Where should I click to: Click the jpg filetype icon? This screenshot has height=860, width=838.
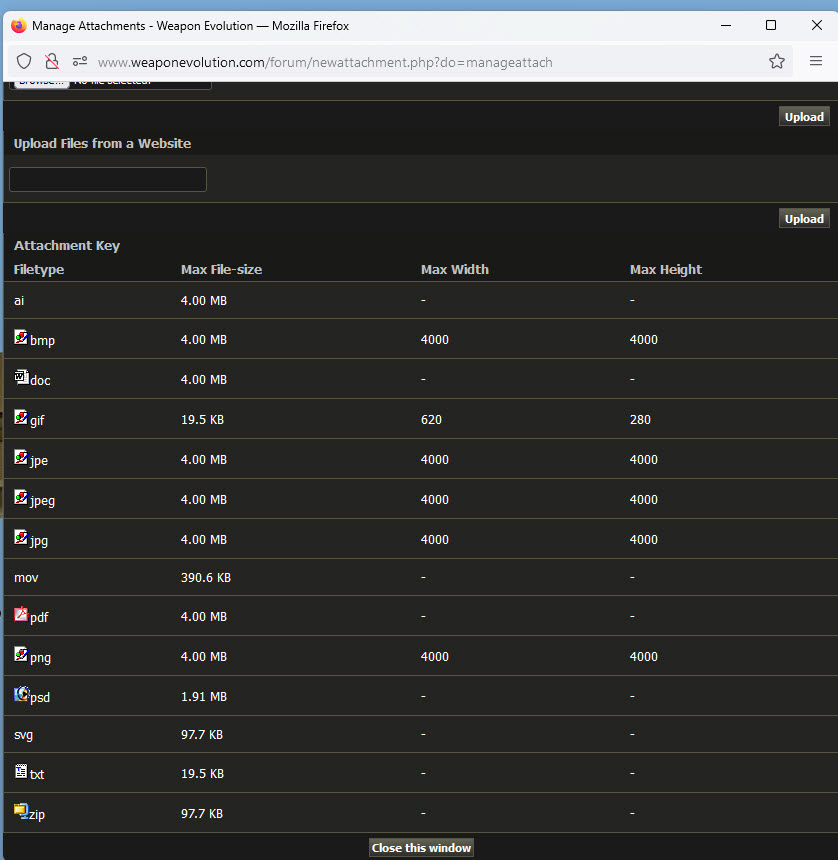click(21, 537)
